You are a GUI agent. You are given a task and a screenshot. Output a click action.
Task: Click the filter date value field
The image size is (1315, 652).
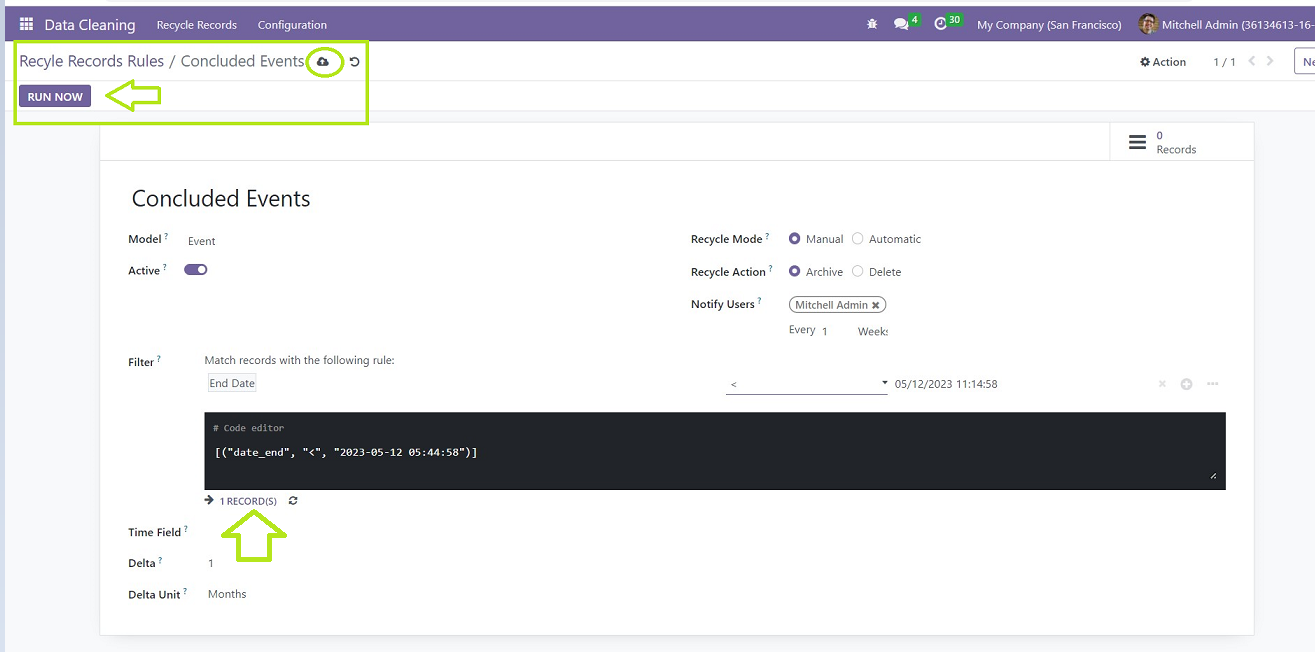point(946,384)
